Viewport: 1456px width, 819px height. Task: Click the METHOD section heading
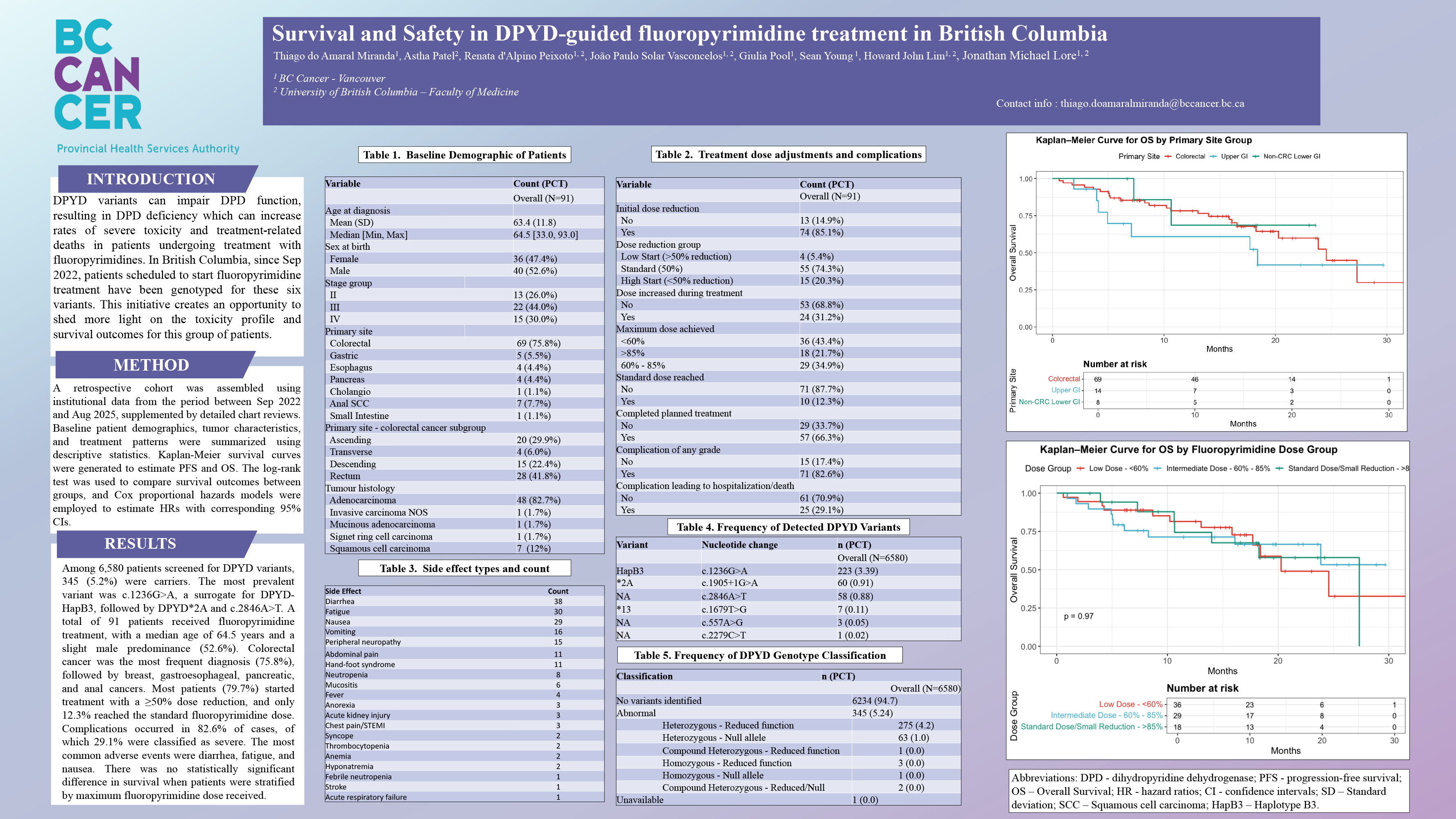[x=151, y=365]
